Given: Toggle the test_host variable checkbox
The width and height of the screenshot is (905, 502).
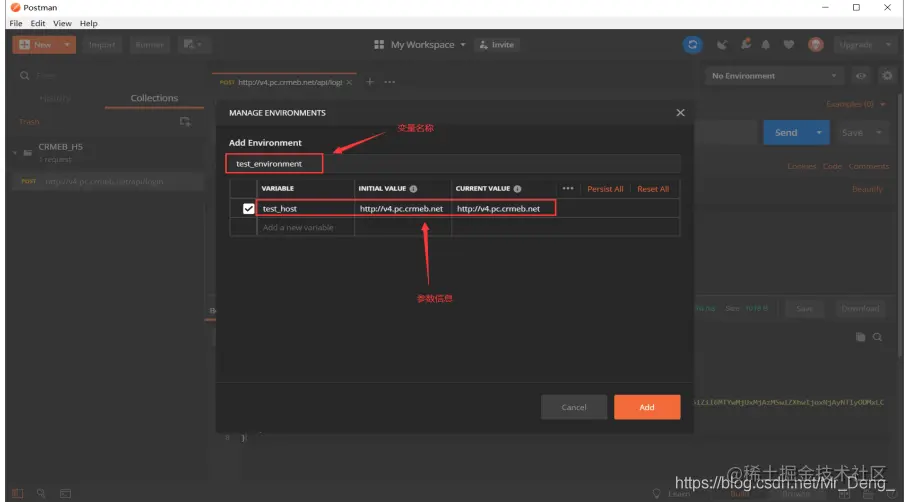Looking at the screenshot, I should 249,208.
